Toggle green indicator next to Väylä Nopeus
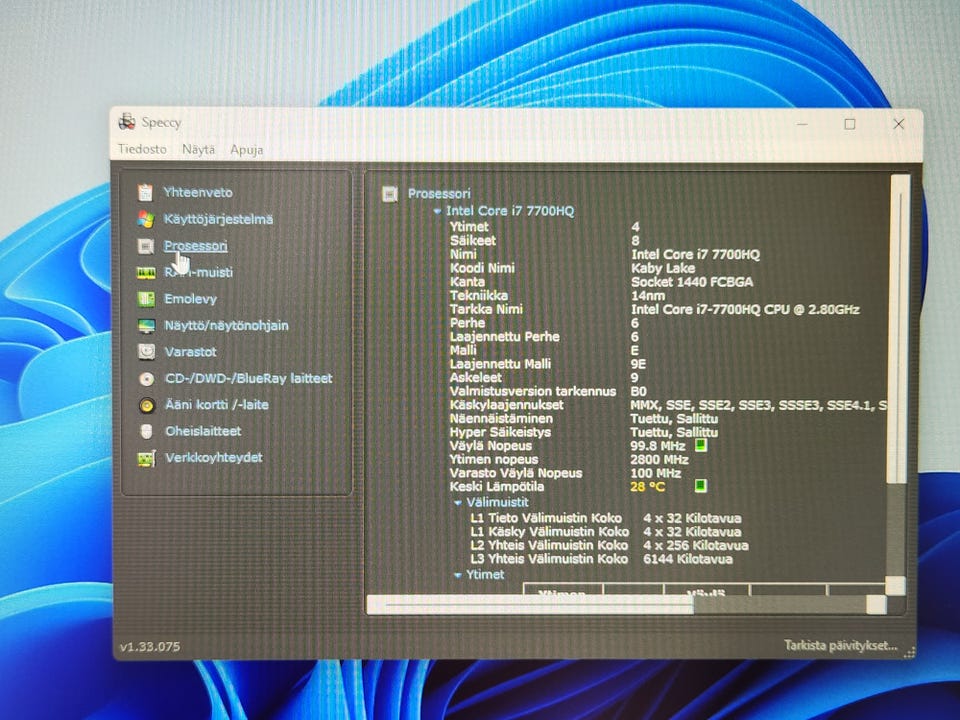 coord(701,445)
